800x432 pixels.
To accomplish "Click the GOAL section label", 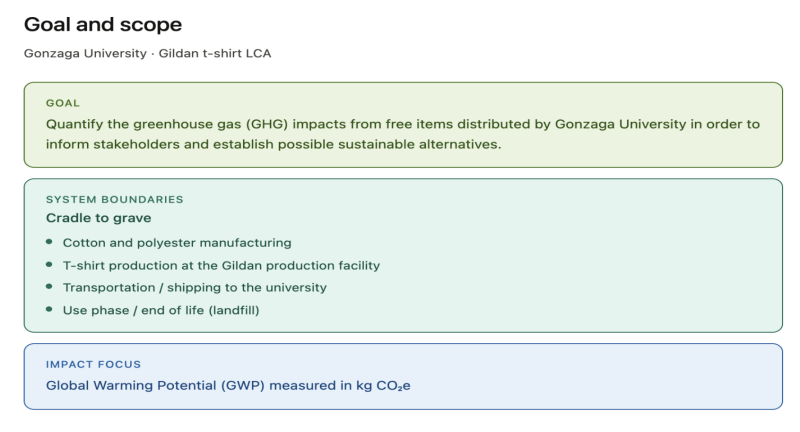I will (63, 103).
